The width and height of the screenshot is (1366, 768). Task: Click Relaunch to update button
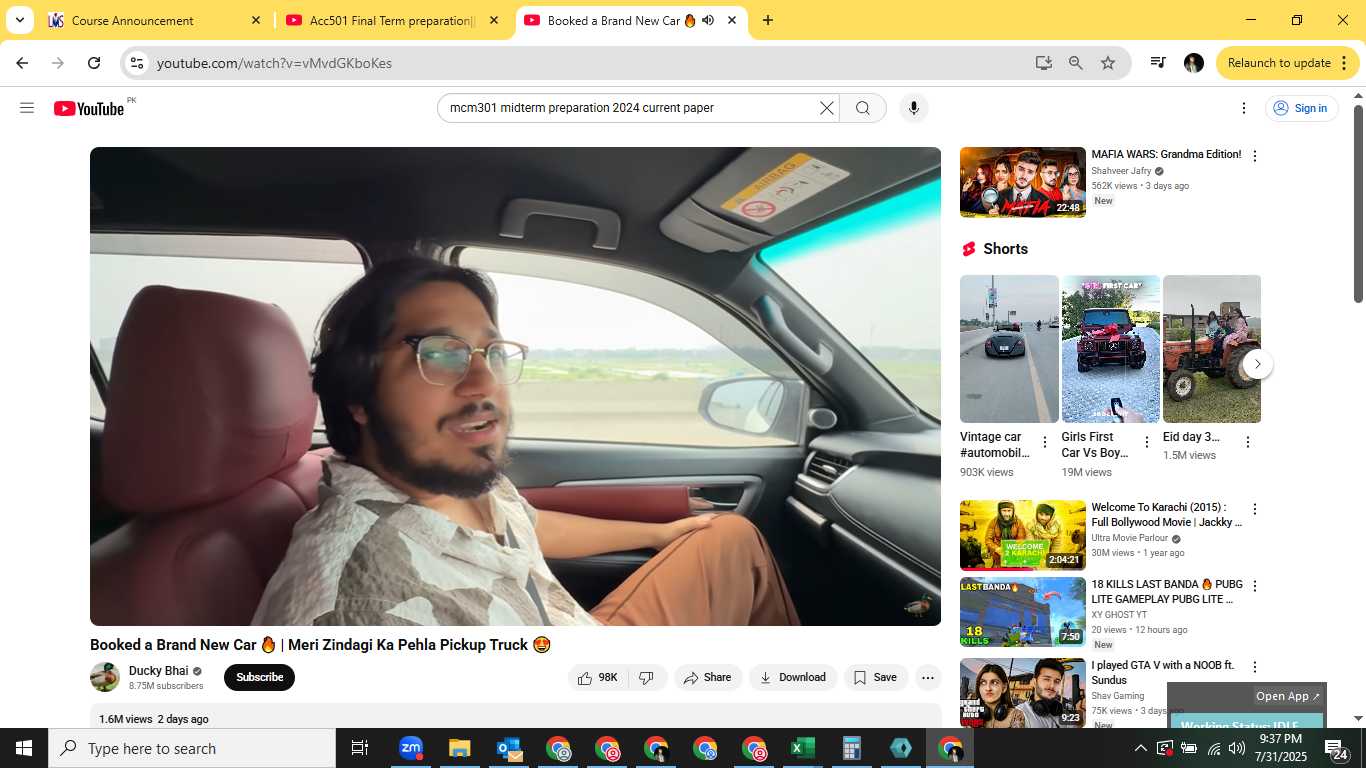(x=1279, y=63)
